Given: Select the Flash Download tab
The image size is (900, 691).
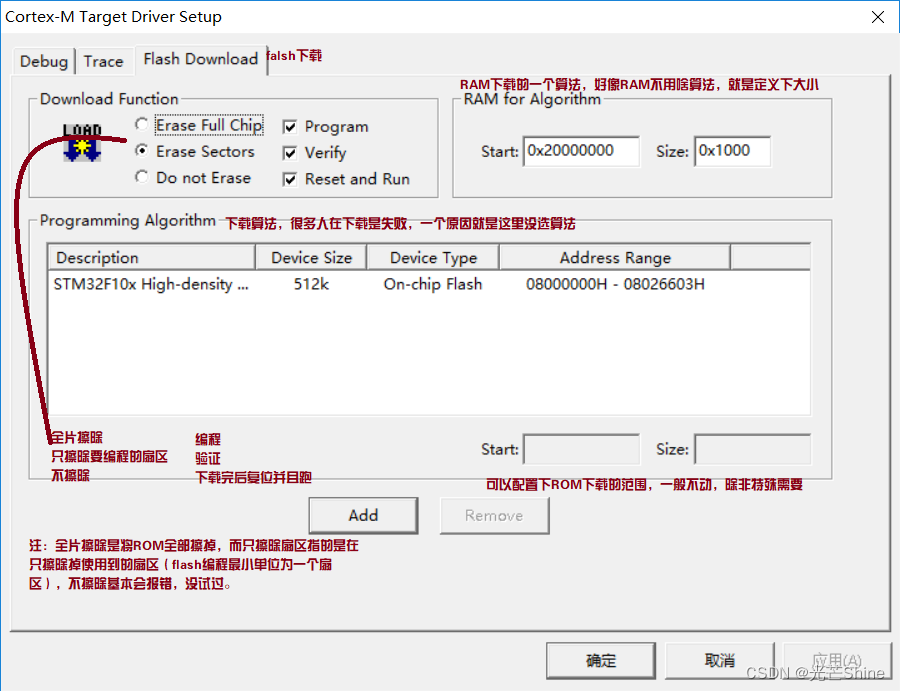Looking at the screenshot, I should pyautogui.click(x=201, y=59).
